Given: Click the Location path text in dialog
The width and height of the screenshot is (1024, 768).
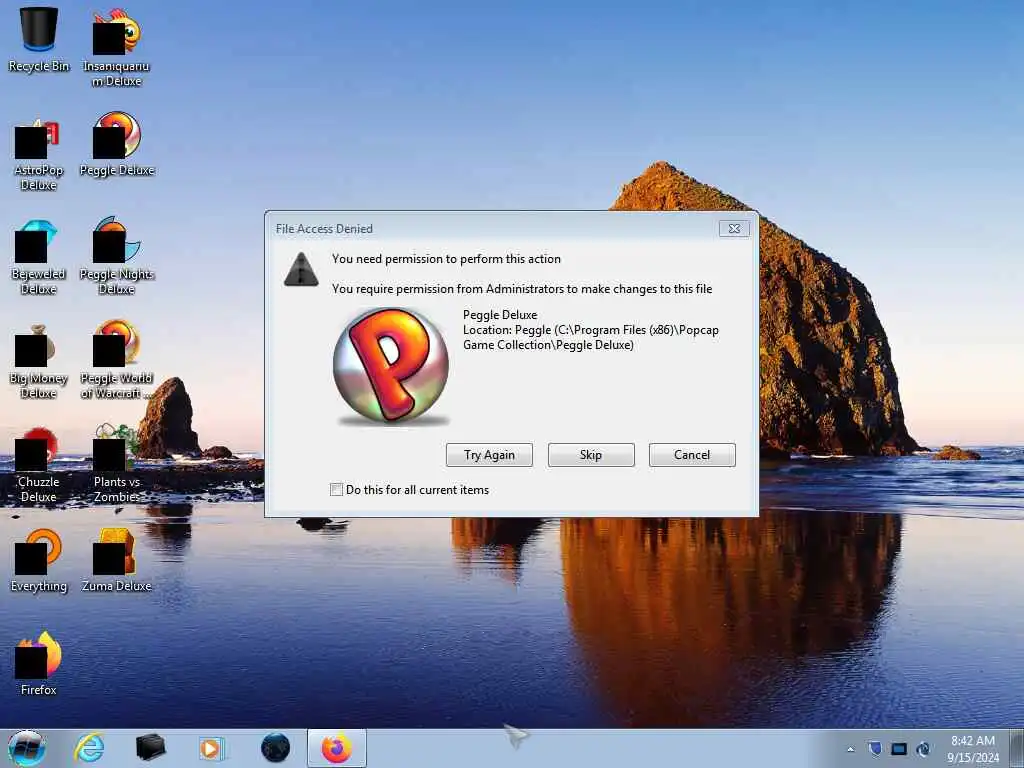Looking at the screenshot, I should tap(591, 338).
